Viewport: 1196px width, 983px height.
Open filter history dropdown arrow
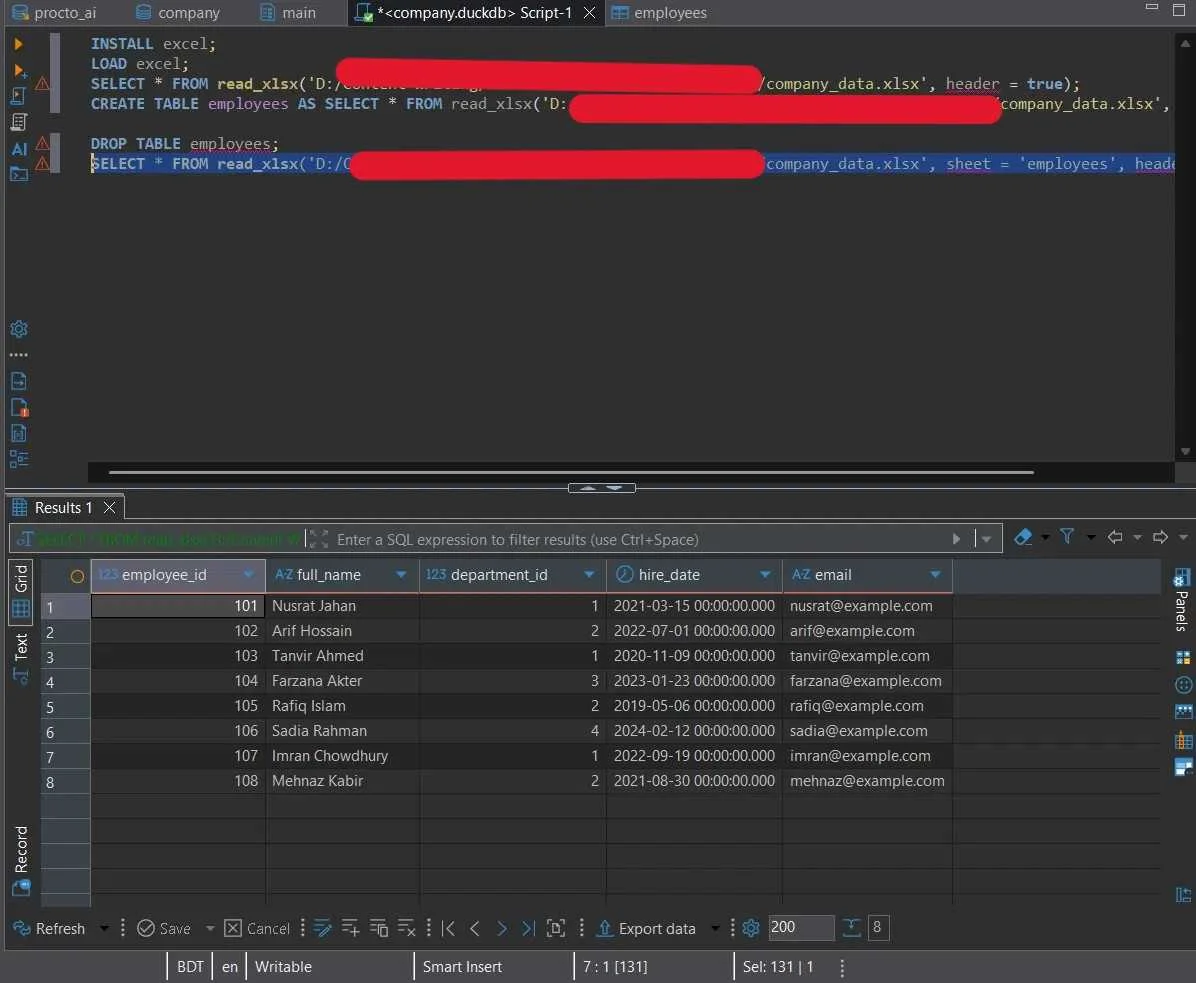(986, 539)
